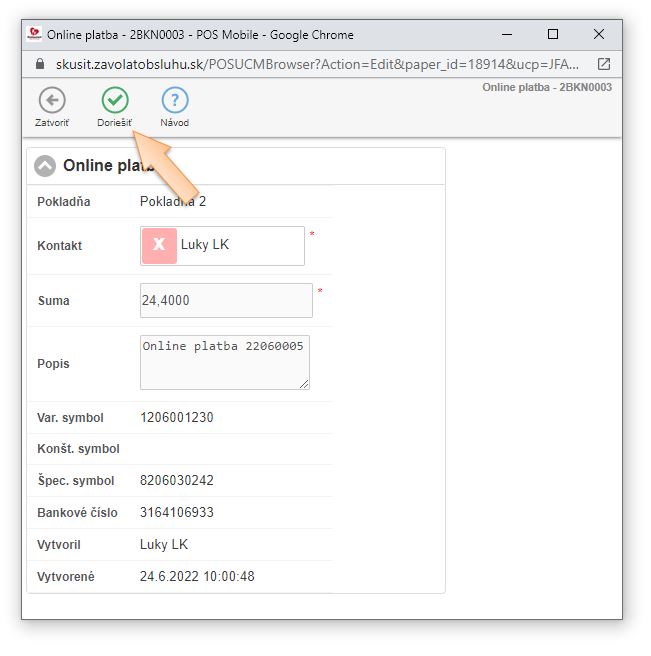This screenshot has height=656, width=651.
Task: Click the red X icon in Kontakt field
Action: point(159,245)
